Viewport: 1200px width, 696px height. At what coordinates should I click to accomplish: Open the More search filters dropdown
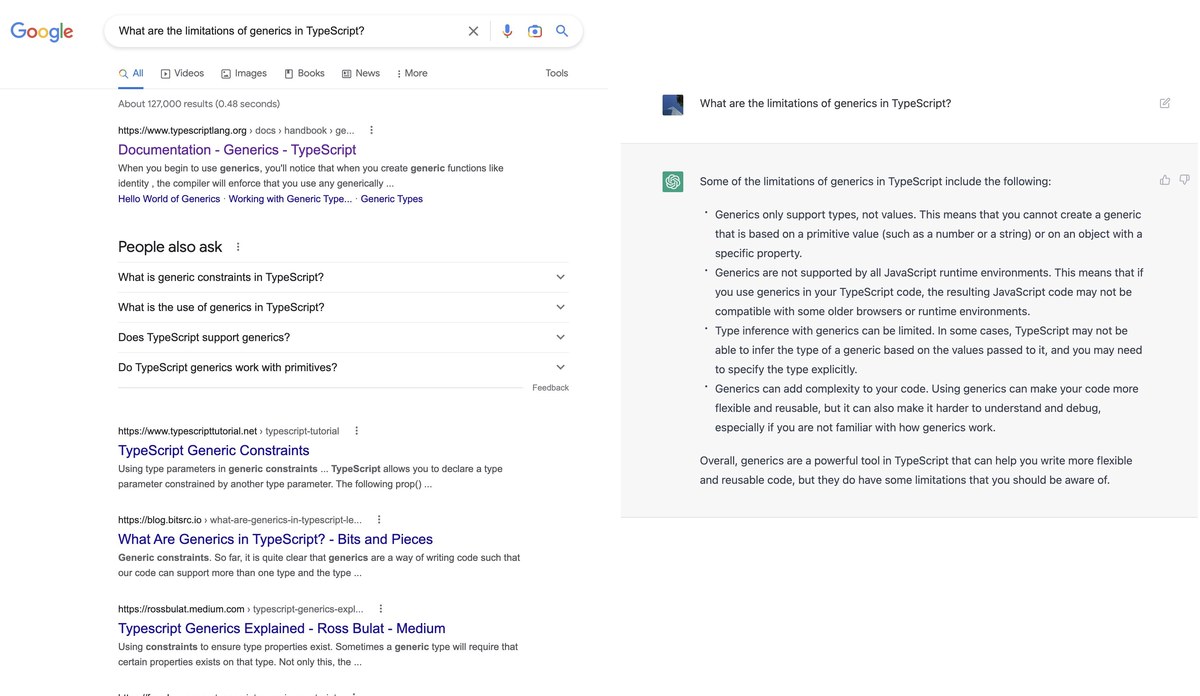[x=412, y=73]
